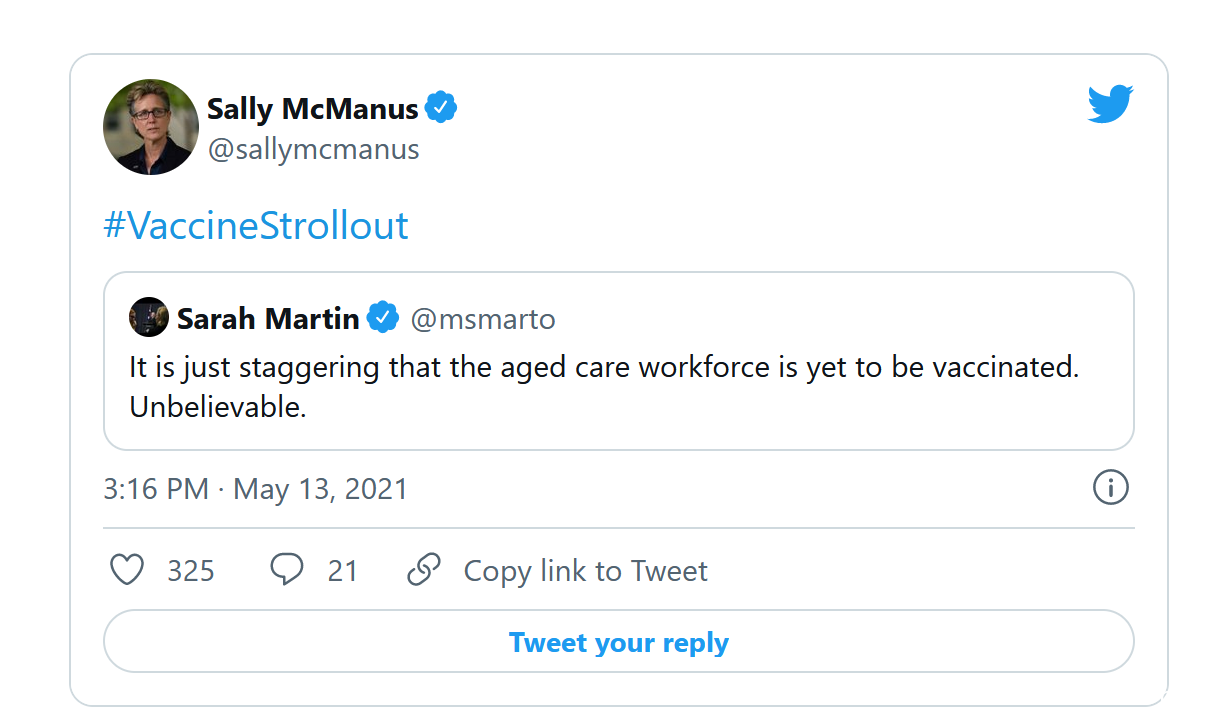
Task: Open the @msmarto handle
Action: (x=483, y=319)
